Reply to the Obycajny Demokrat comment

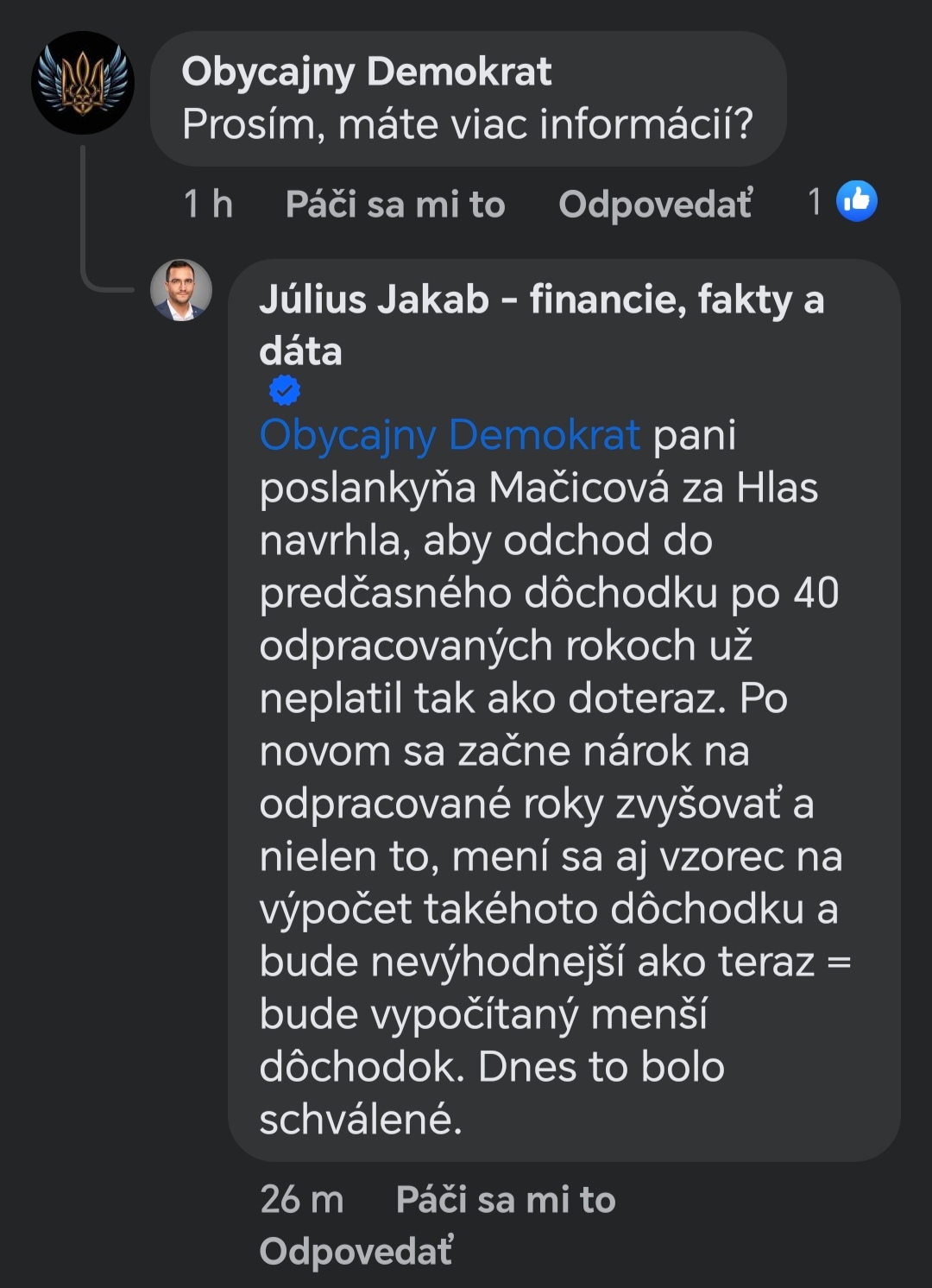(x=655, y=205)
